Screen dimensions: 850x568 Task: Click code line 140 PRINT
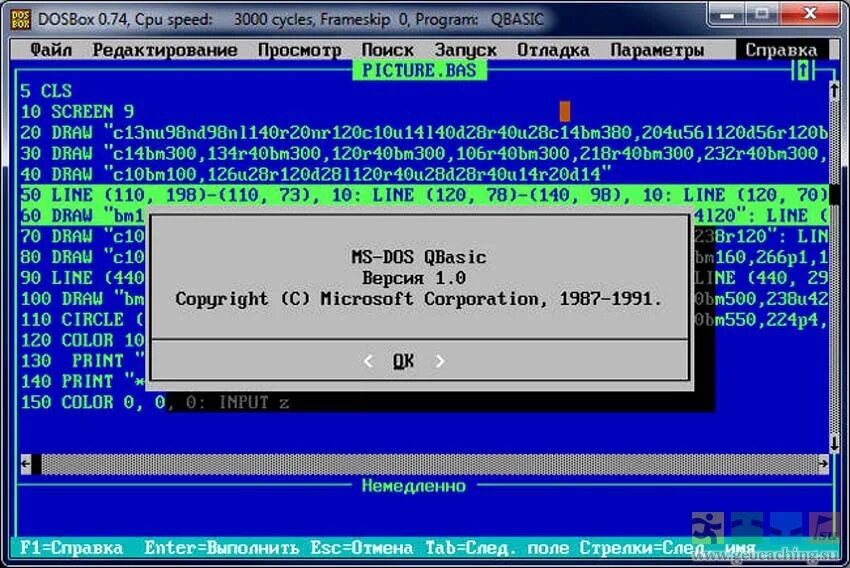click(82, 382)
